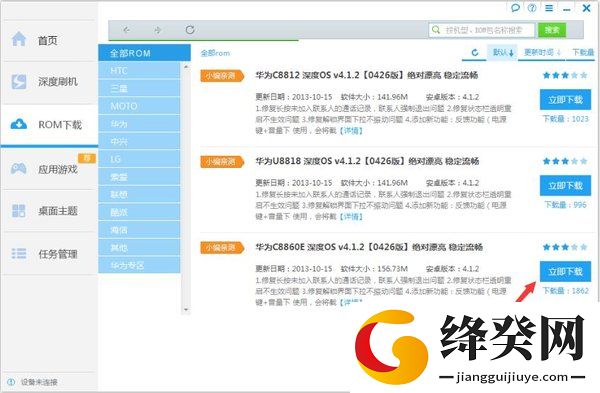Filter ROMs by HTC brand
This screenshot has width=600, height=393.
click(x=139, y=71)
